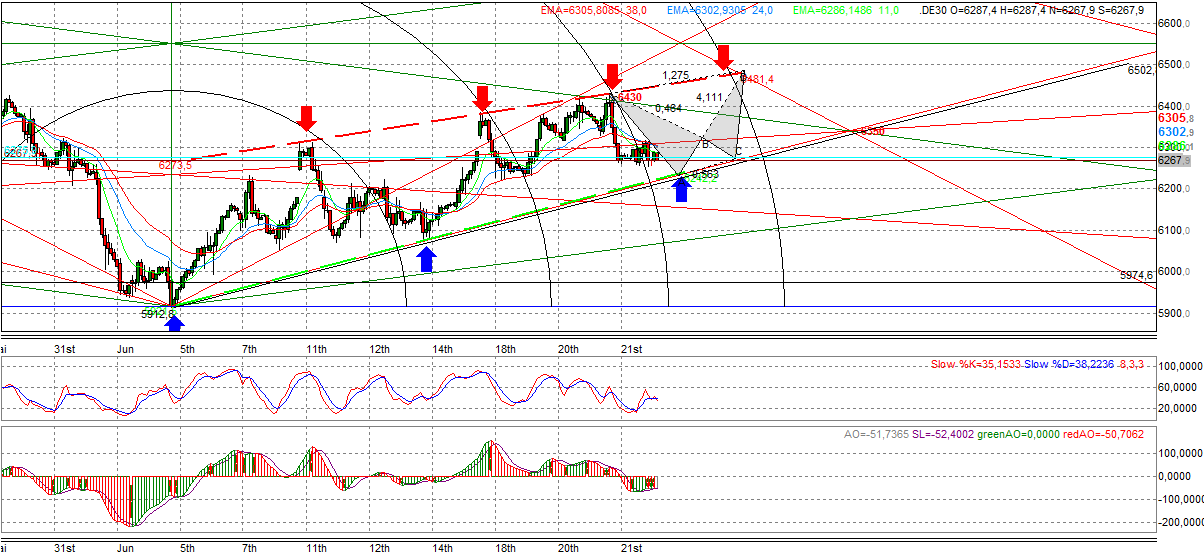Viewport: 1204px width, 556px height.
Task: Click 14th on the main chart date axis
Action: click(443, 348)
